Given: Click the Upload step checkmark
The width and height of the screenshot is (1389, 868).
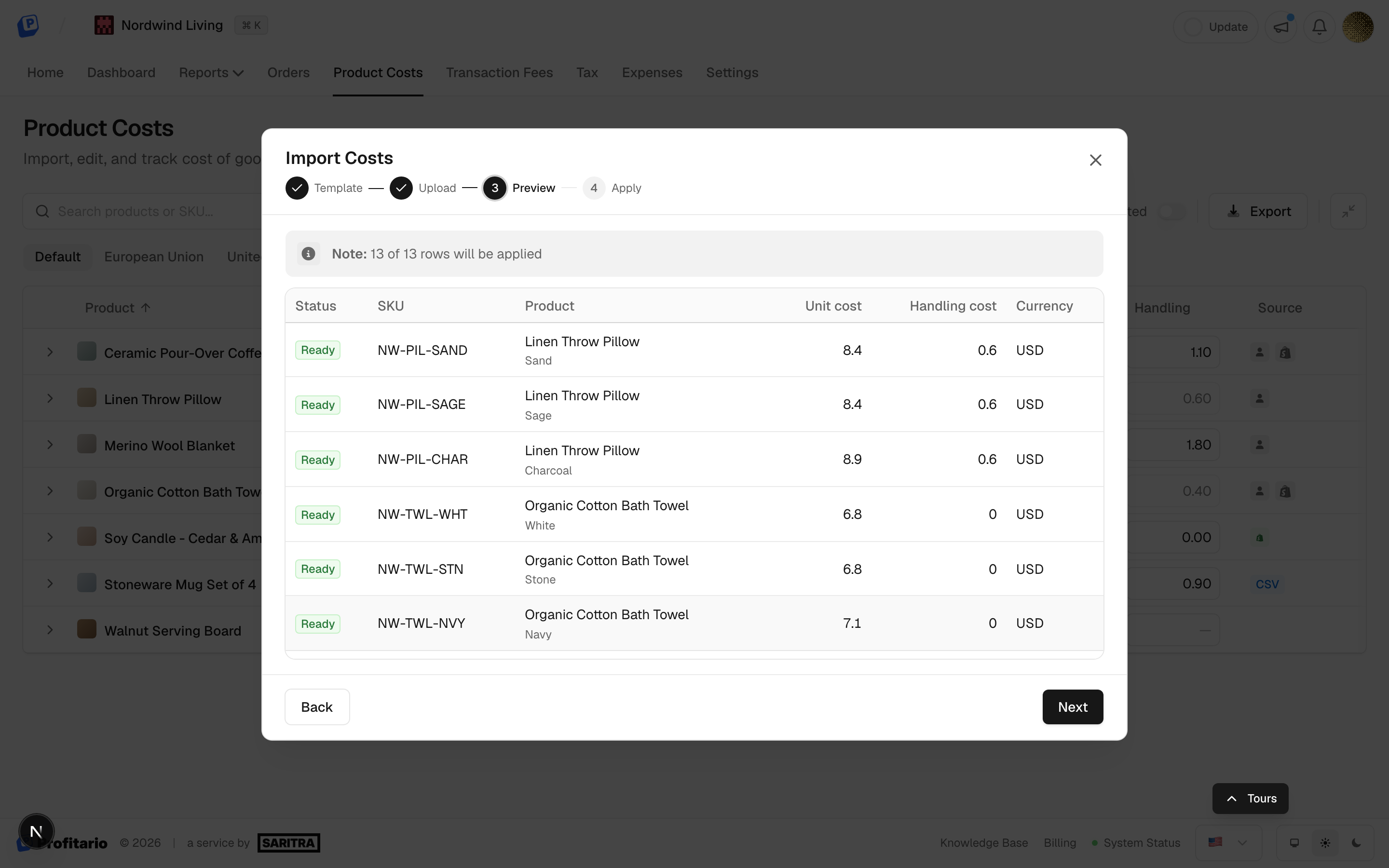Looking at the screenshot, I should point(401,188).
